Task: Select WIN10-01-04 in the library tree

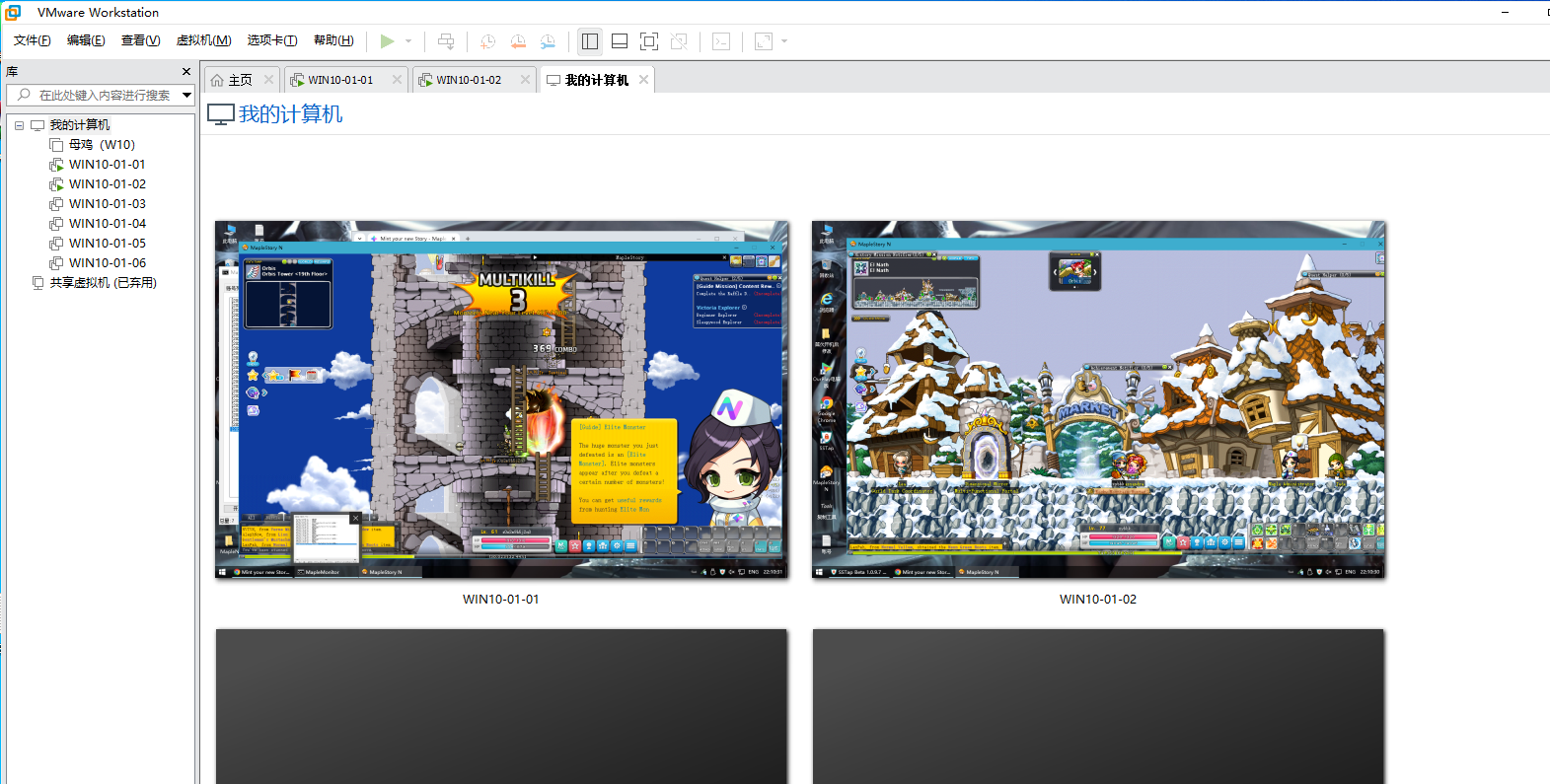Action: pos(107,224)
